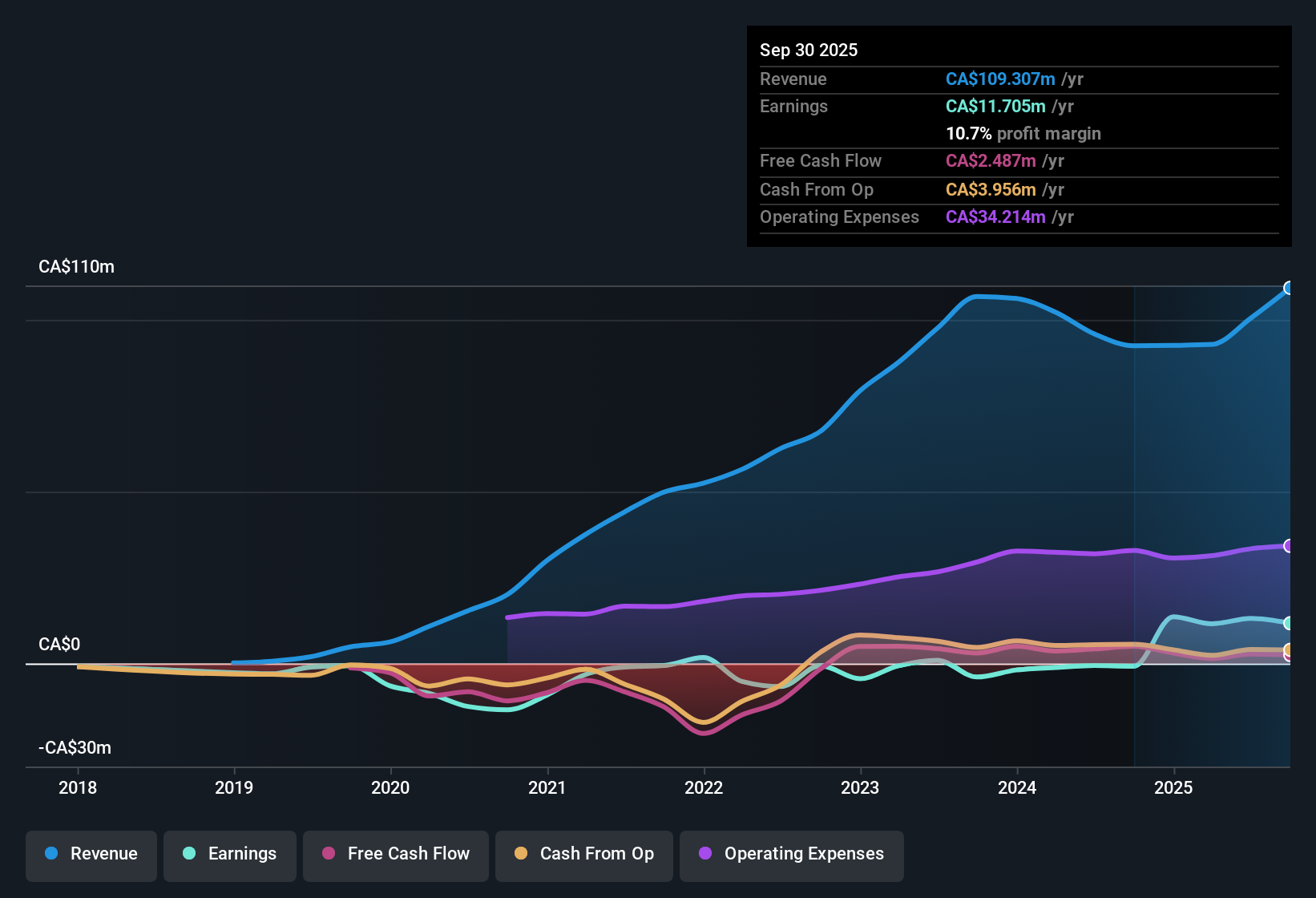Click the pink Free Cash Flow legend dot
The height and width of the screenshot is (898, 1316).
tap(327, 854)
